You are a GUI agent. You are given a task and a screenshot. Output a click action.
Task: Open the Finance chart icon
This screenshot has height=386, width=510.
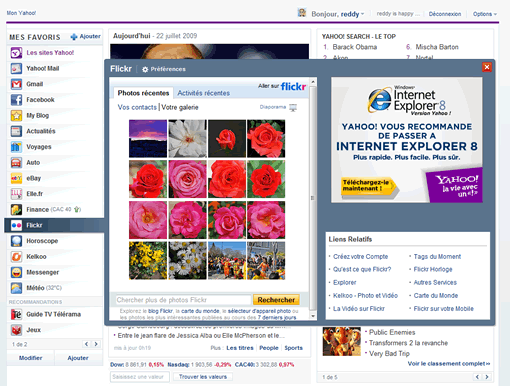tap(16, 209)
